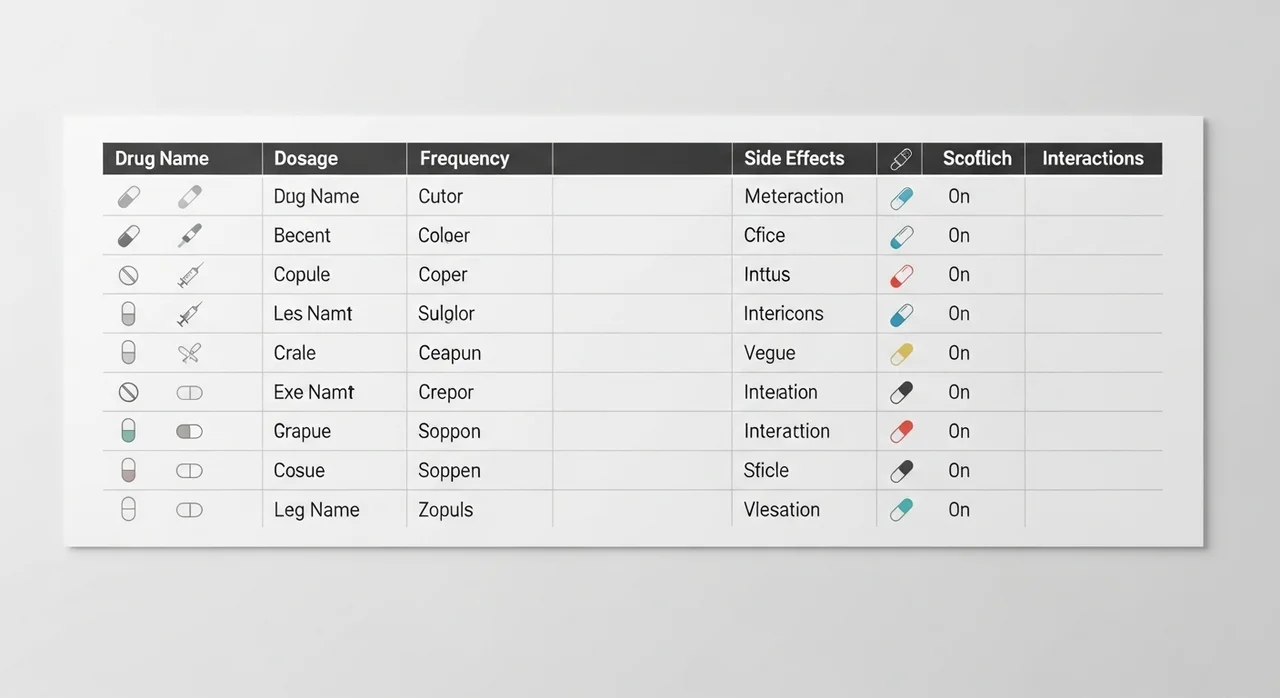Toggle the On status in the Sficle row

pyautogui.click(x=959, y=471)
